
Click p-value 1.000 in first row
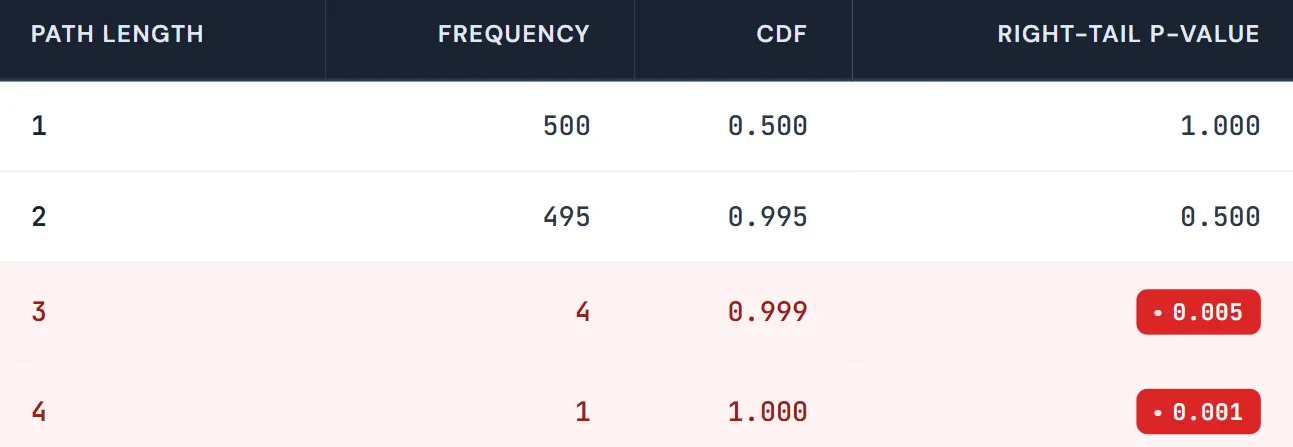pos(1220,126)
